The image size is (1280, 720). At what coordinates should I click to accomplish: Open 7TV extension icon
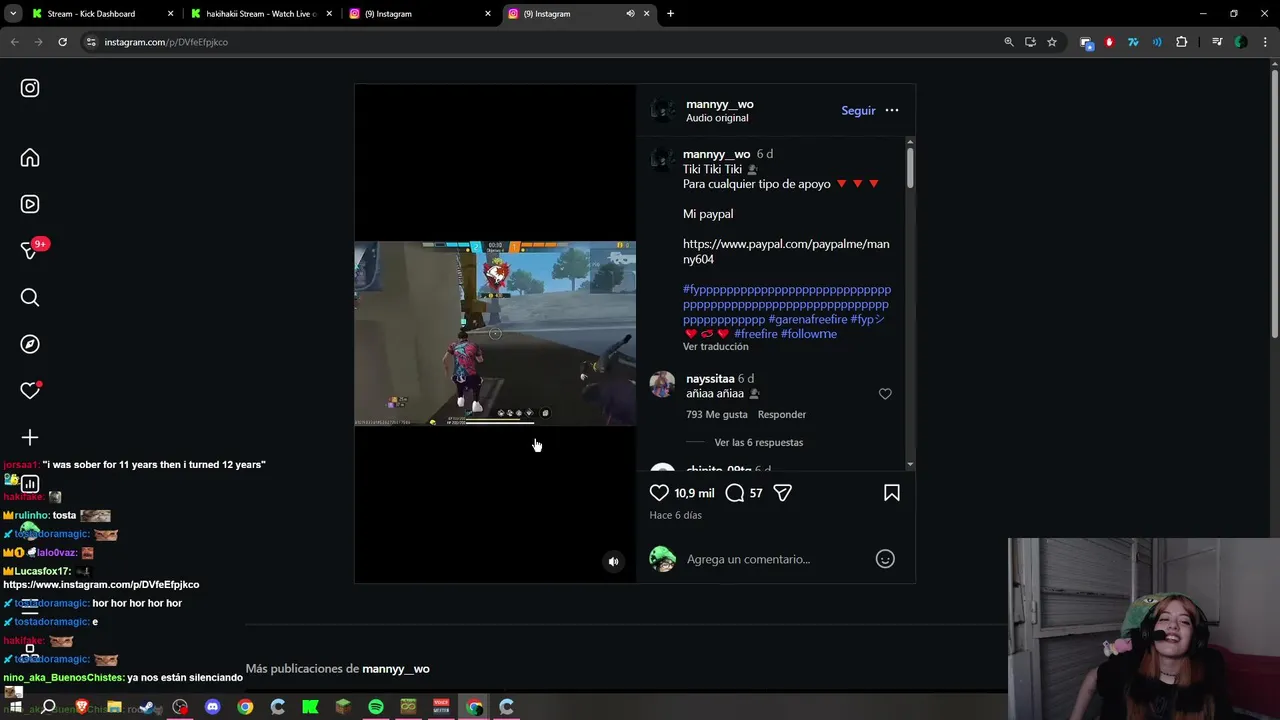point(1133,42)
